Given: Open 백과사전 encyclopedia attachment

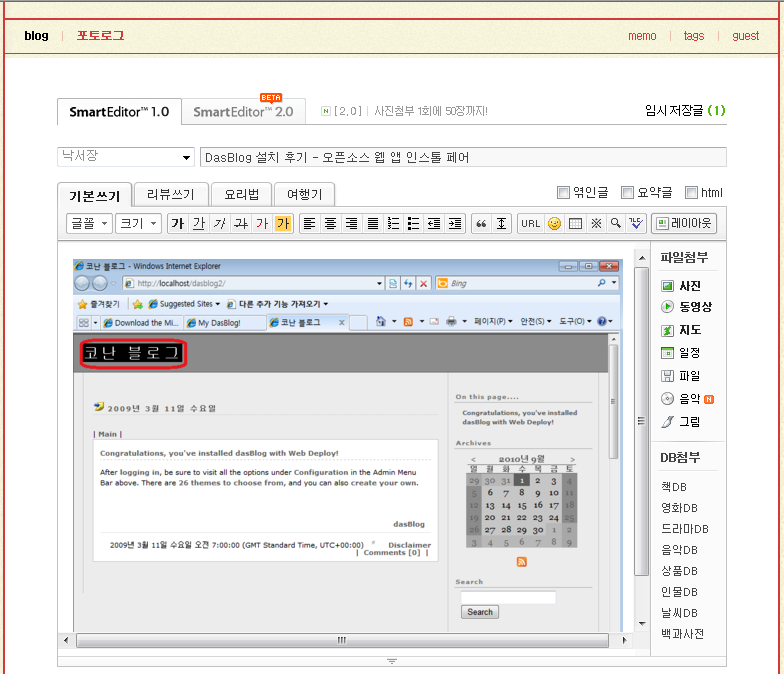Looking at the screenshot, I should (682, 634).
